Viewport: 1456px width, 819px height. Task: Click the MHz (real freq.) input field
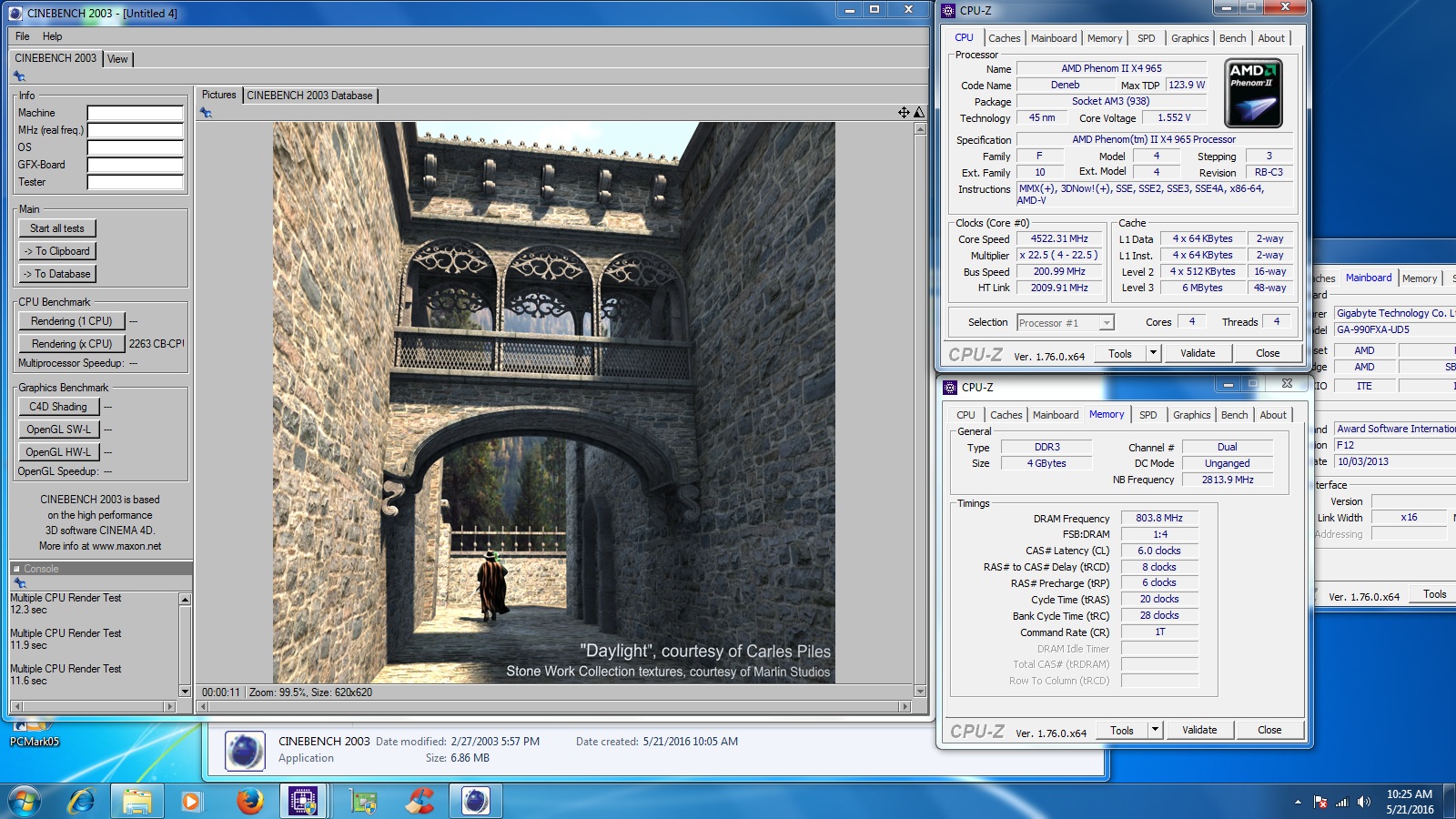coord(136,131)
